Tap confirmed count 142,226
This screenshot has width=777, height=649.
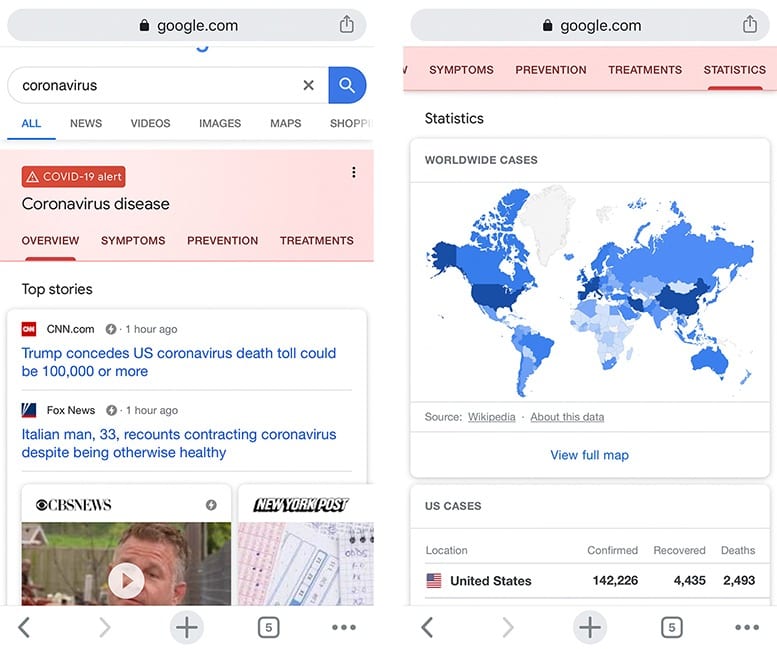[x=615, y=581]
